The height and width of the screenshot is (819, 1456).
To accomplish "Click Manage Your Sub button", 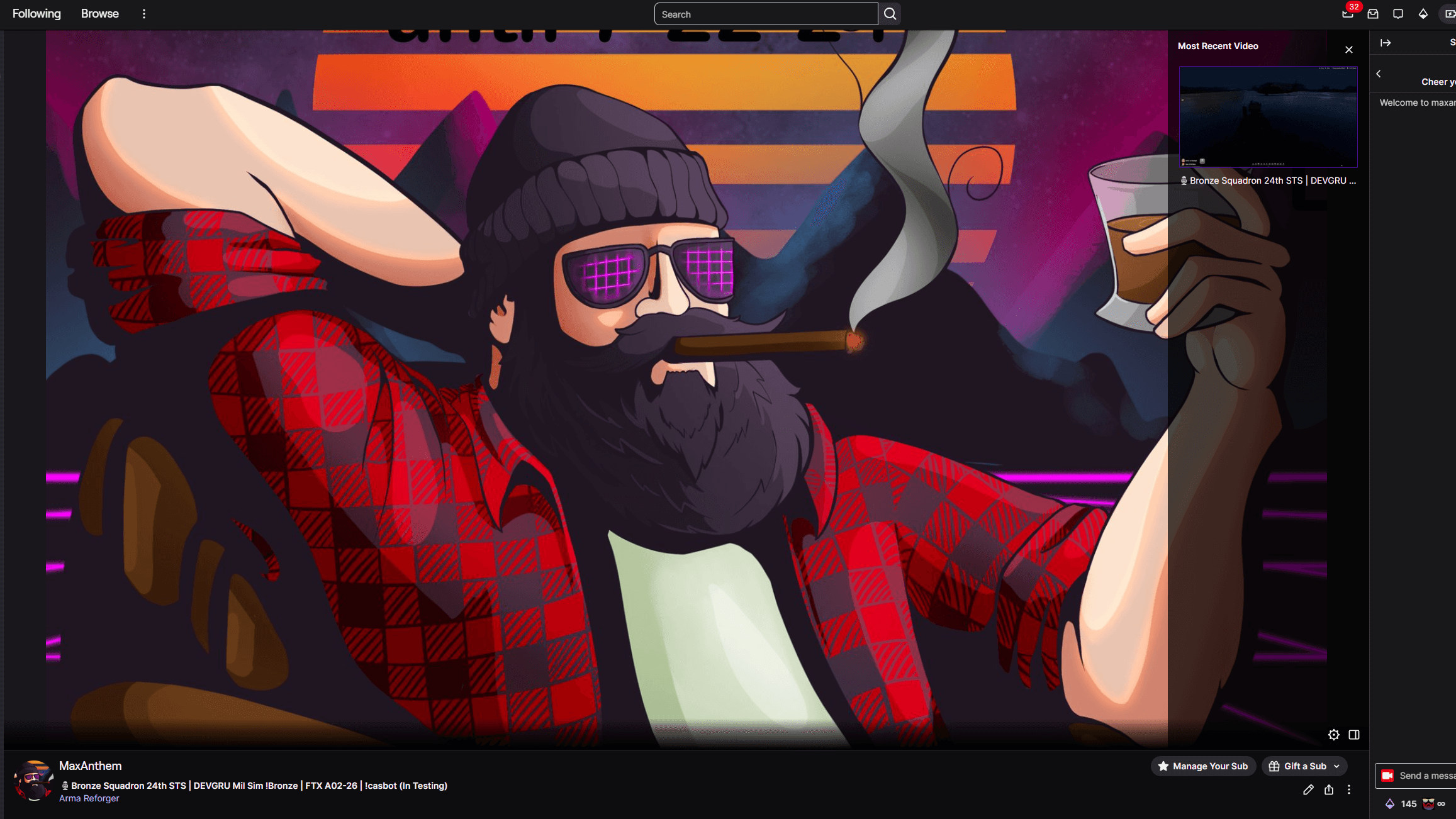I will tap(1203, 766).
